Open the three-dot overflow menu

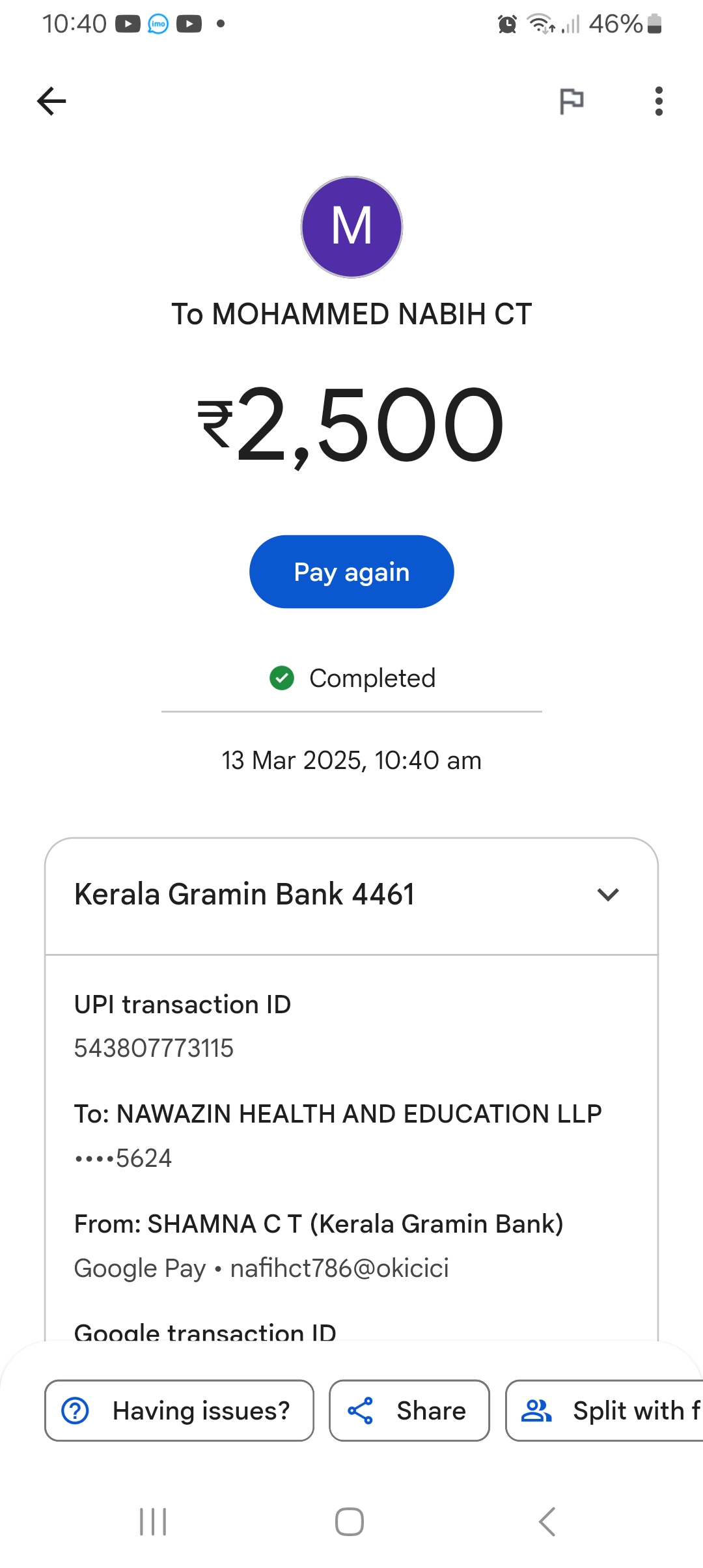[659, 101]
